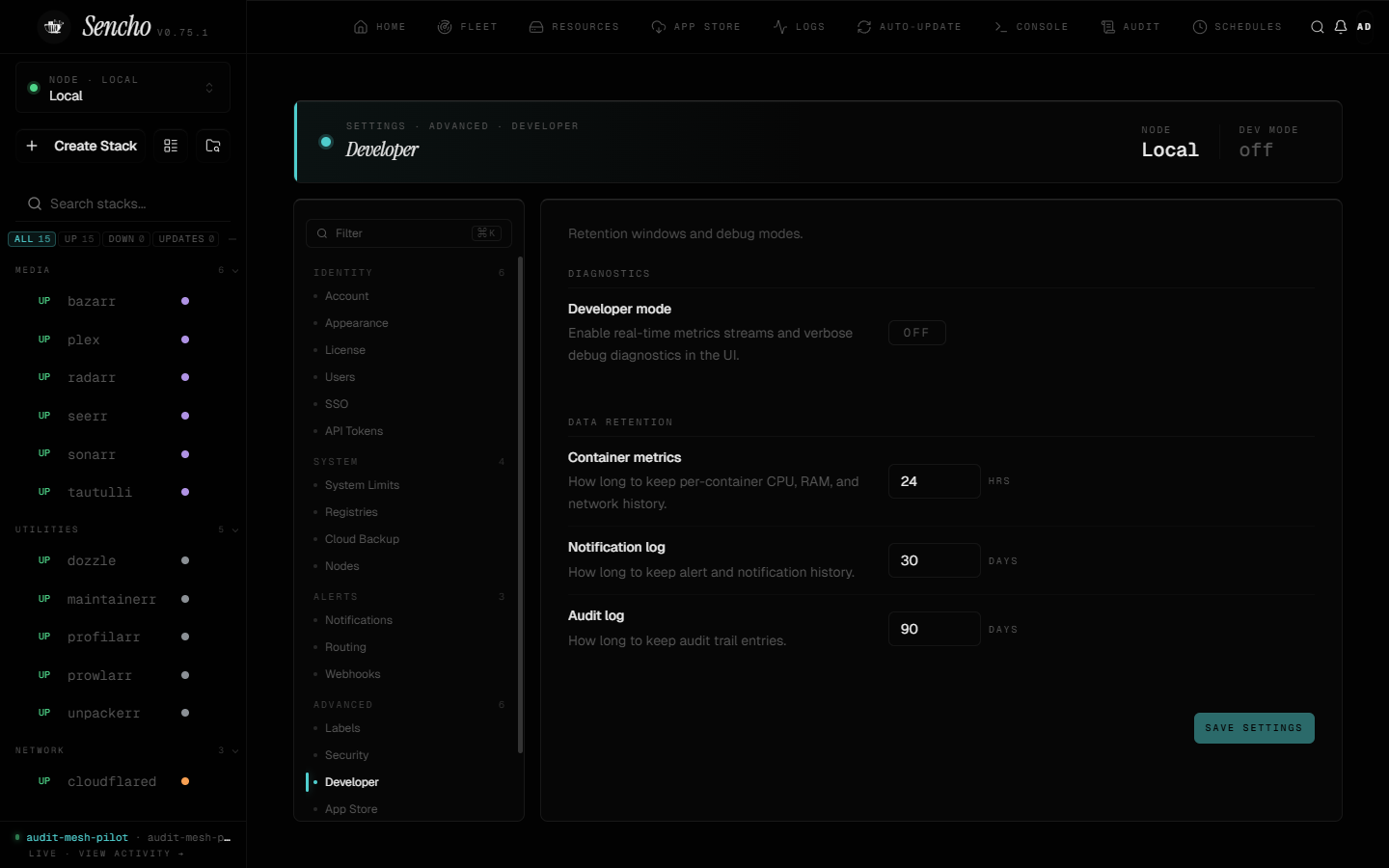1389x868 pixels.
Task: Open the Schedules page
Action: pyautogui.click(x=1238, y=27)
